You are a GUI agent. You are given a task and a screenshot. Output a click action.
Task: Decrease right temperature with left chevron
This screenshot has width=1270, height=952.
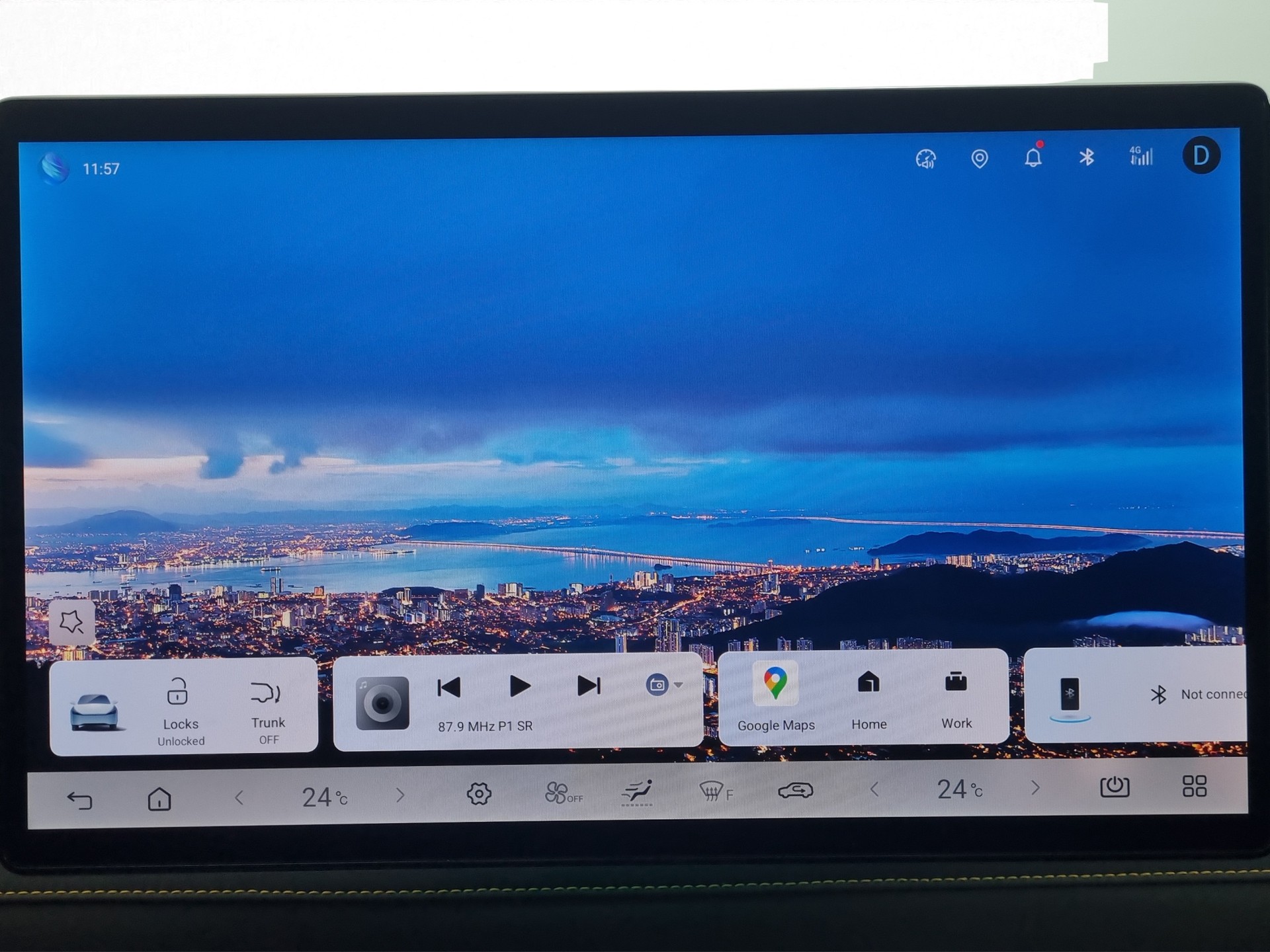tap(874, 789)
